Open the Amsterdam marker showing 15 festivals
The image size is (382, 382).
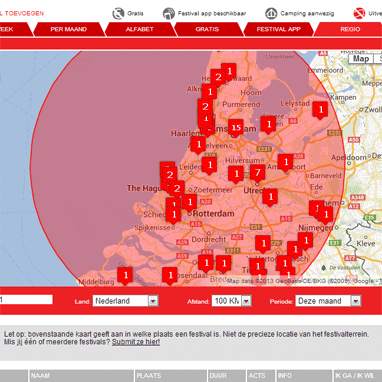(236, 128)
